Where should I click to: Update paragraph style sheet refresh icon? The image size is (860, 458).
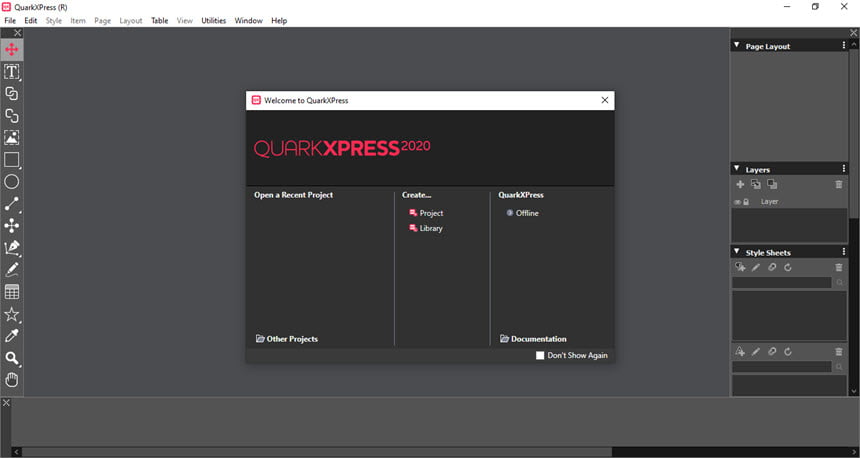click(x=788, y=267)
